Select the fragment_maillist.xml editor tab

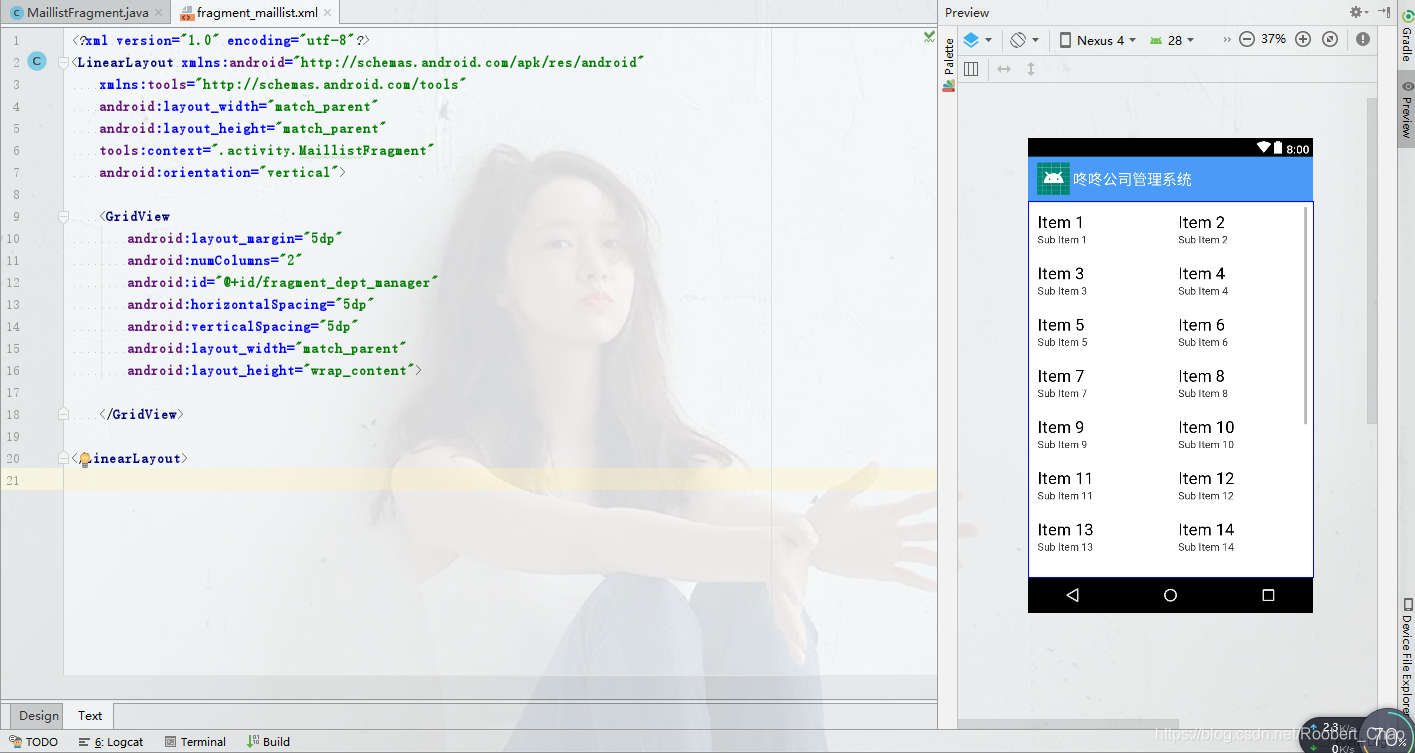[x=257, y=13]
